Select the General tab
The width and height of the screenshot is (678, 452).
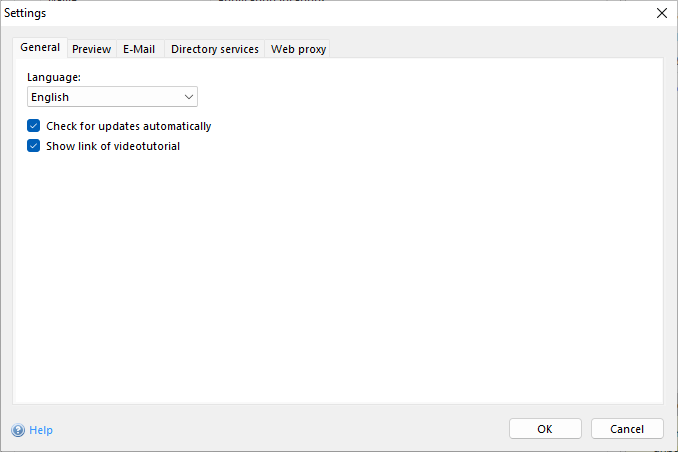(x=40, y=48)
